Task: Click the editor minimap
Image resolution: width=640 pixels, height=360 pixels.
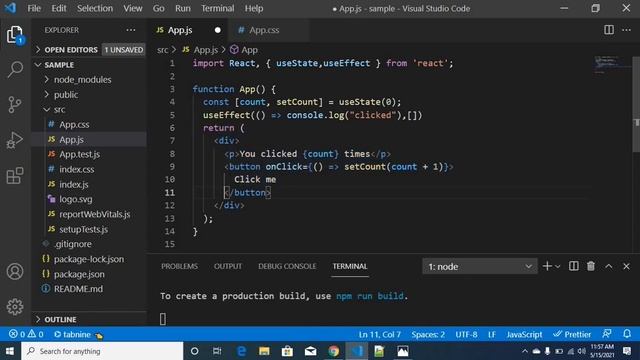Action: [611, 65]
